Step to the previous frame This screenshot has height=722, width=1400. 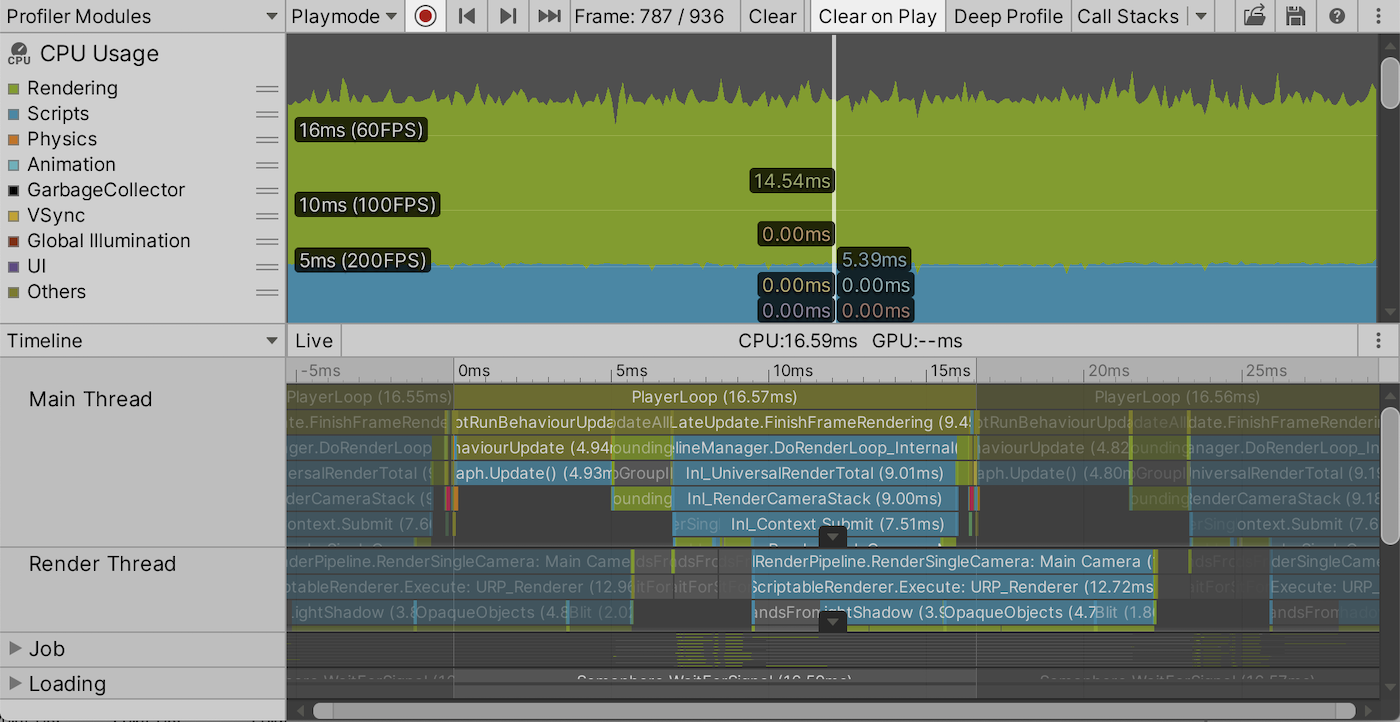pyautogui.click(x=466, y=16)
